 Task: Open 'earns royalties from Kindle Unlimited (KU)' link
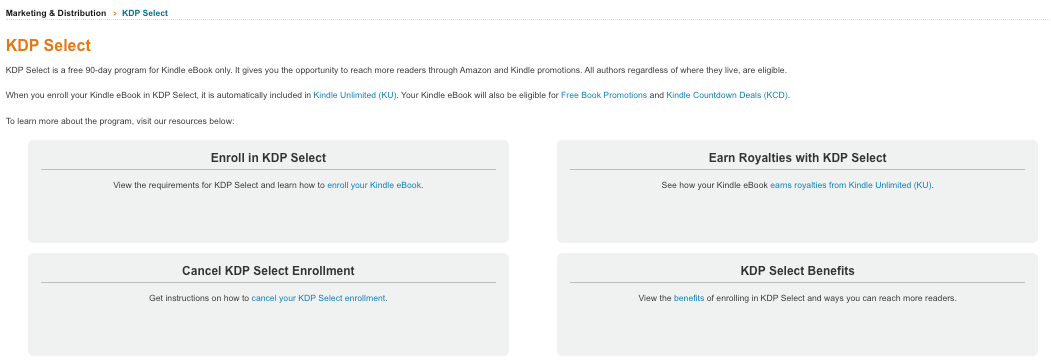[851, 185]
